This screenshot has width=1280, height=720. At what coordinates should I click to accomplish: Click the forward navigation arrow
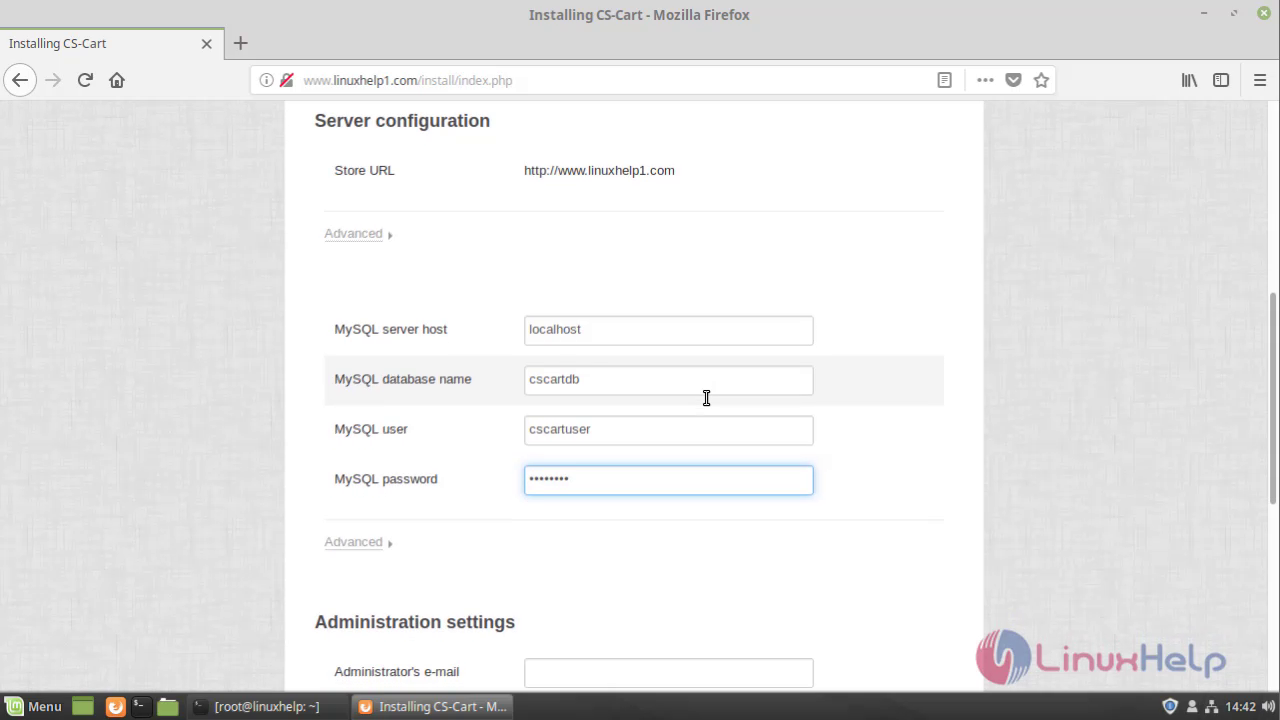[x=53, y=80]
